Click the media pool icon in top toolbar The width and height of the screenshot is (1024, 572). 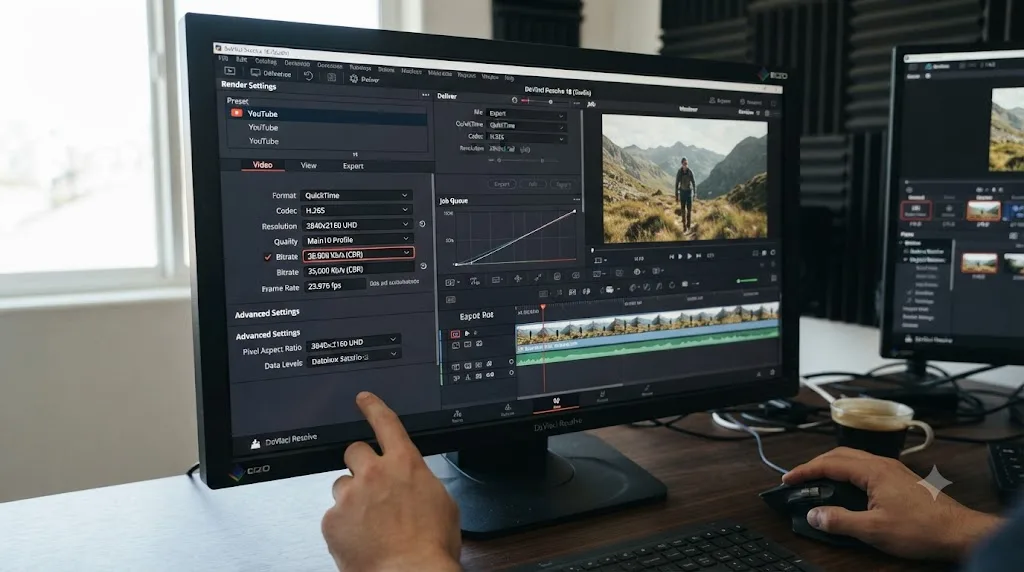tap(230, 71)
